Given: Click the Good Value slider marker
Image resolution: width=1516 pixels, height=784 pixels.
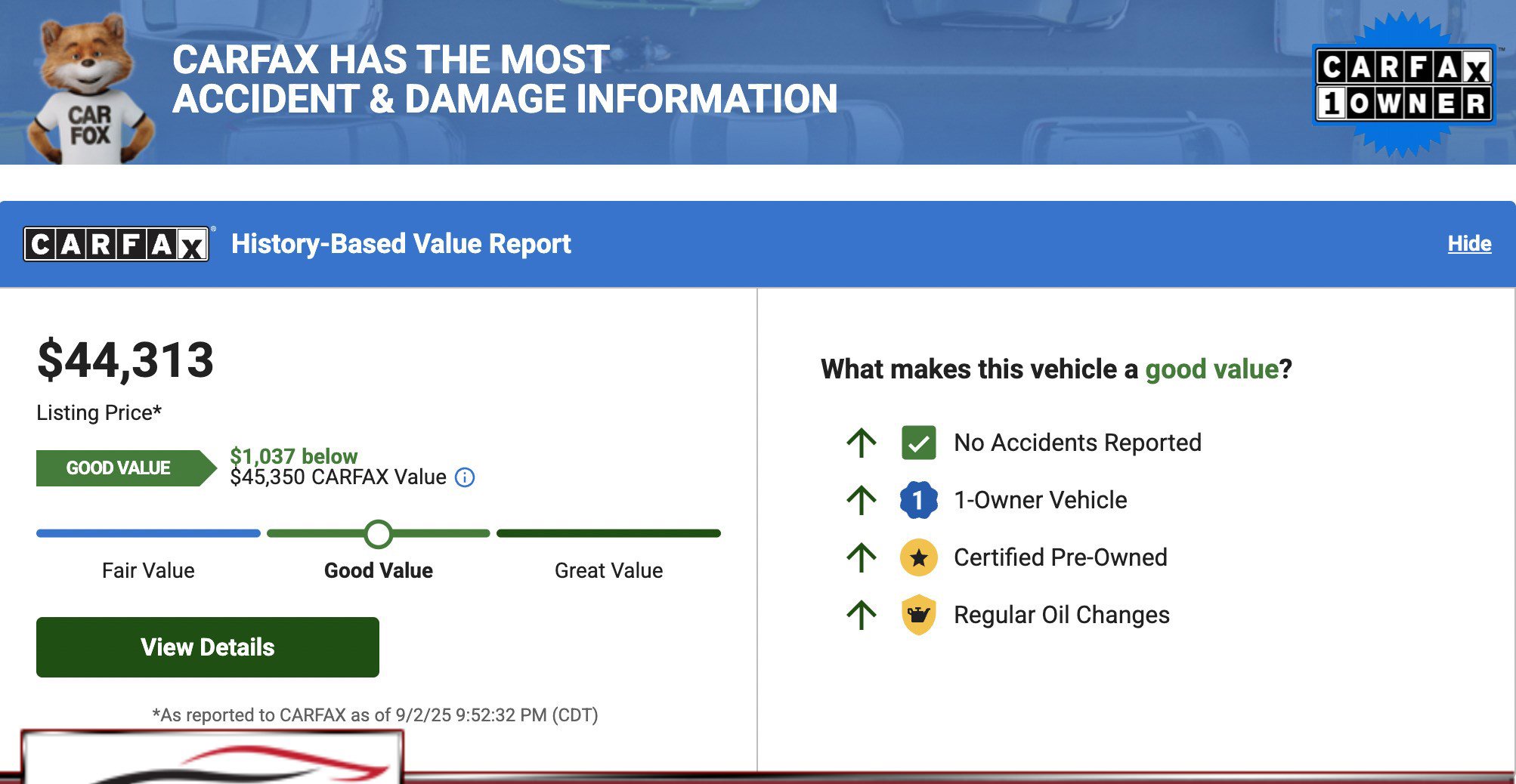Looking at the screenshot, I should (x=378, y=534).
